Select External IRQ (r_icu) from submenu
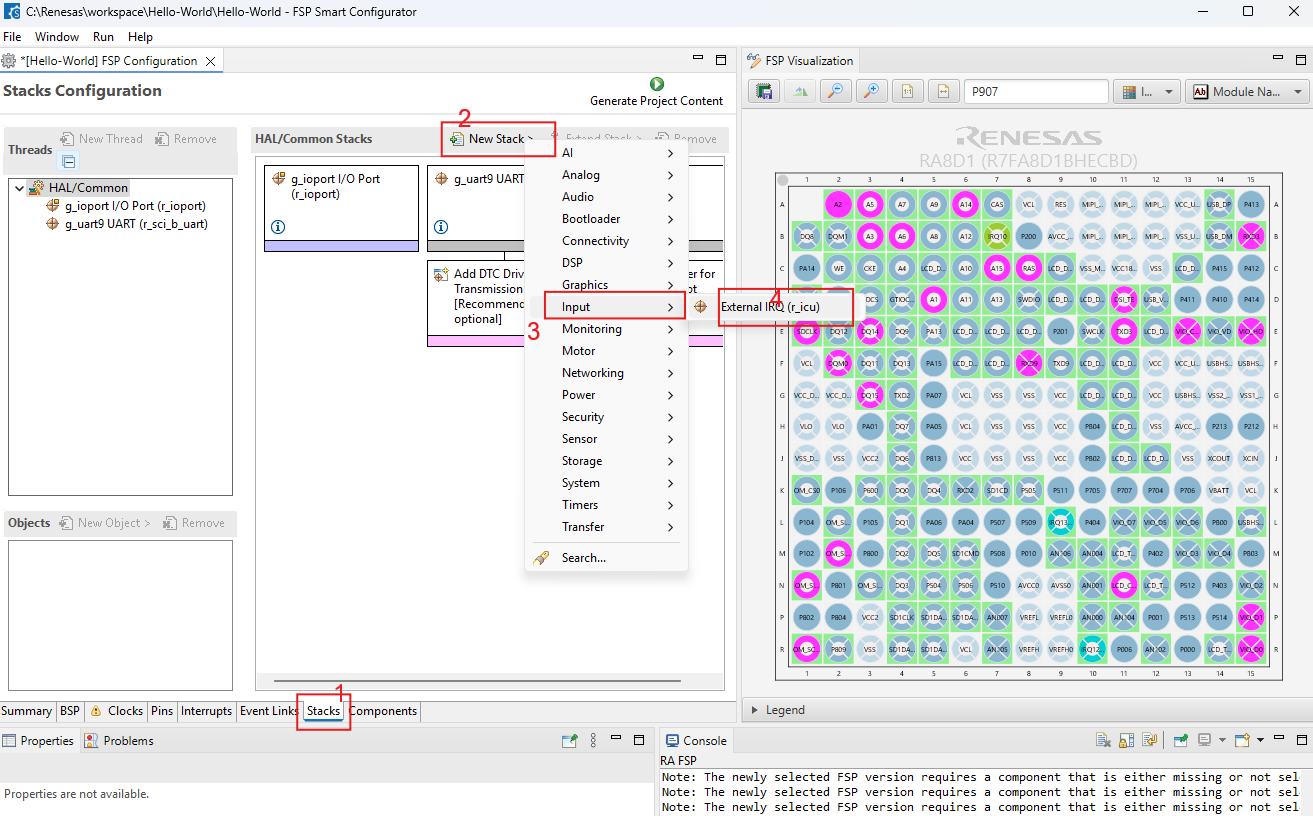This screenshot has height=816, width=1313. pyautogui.click(x=769, y=307)
